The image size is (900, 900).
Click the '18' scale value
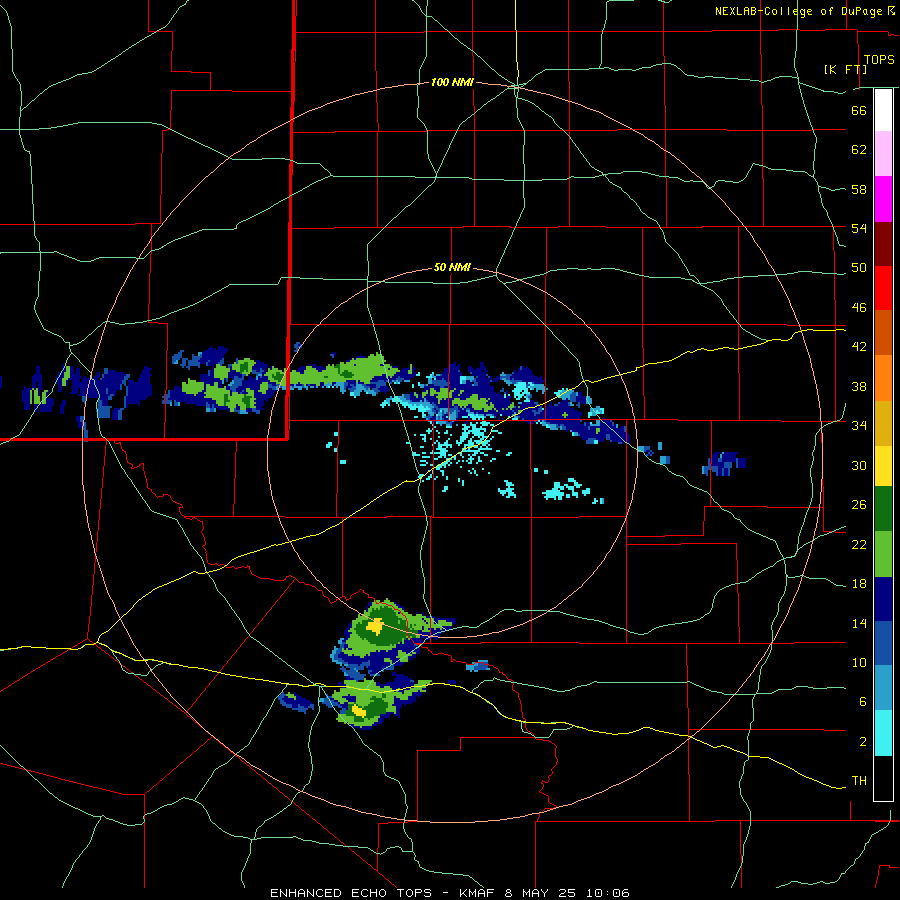[859, 584]
